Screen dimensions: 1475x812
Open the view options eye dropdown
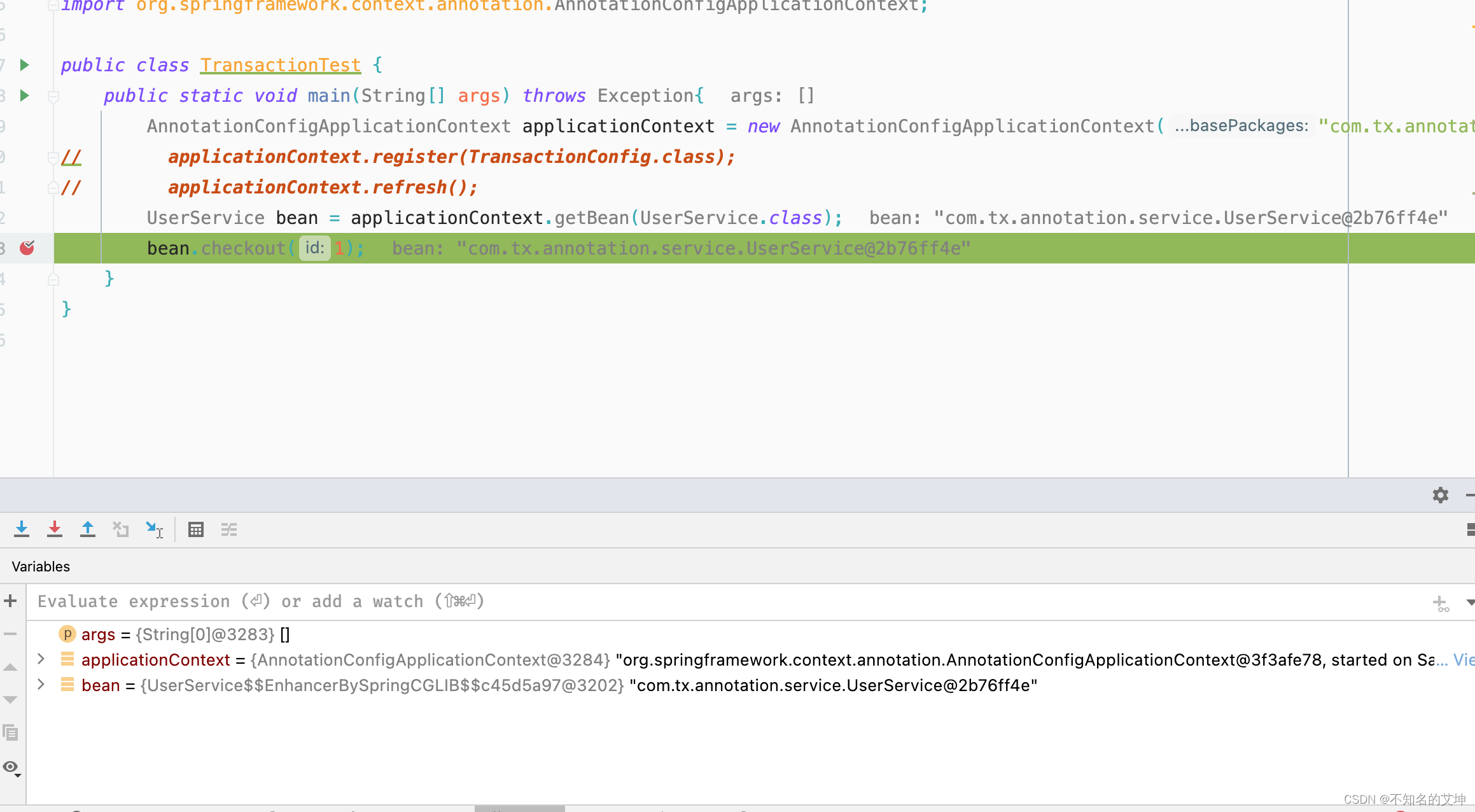(x=12, y=768)
